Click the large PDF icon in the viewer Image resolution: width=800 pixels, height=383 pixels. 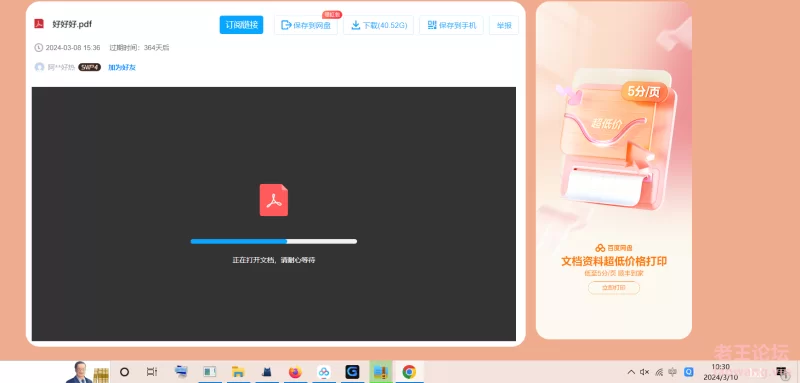[x=273, y=200]
